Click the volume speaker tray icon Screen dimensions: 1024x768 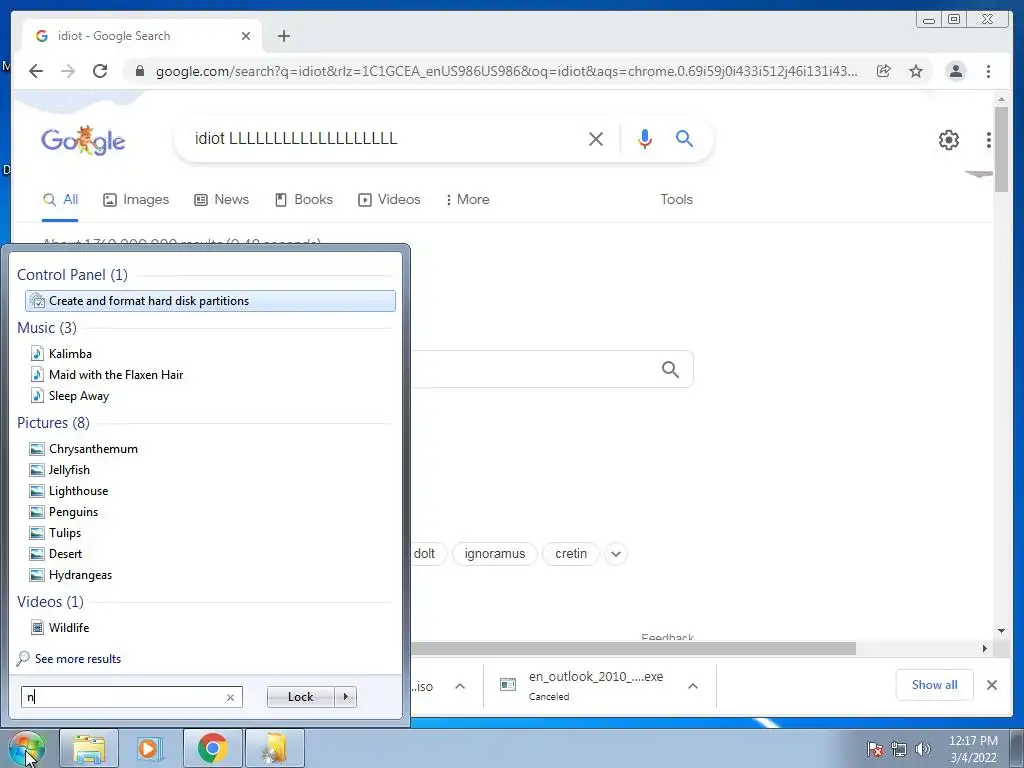click(922, 749)
